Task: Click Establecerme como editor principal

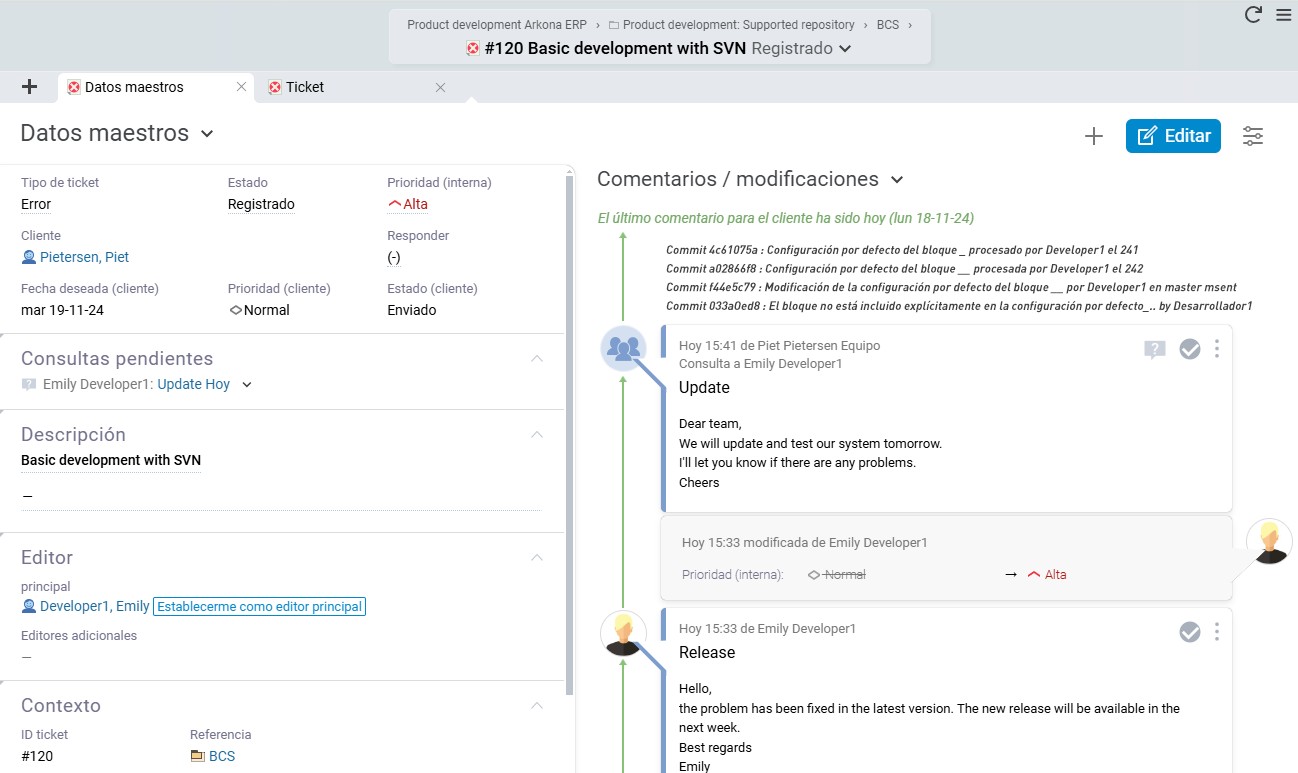Action: coord(259,607)
